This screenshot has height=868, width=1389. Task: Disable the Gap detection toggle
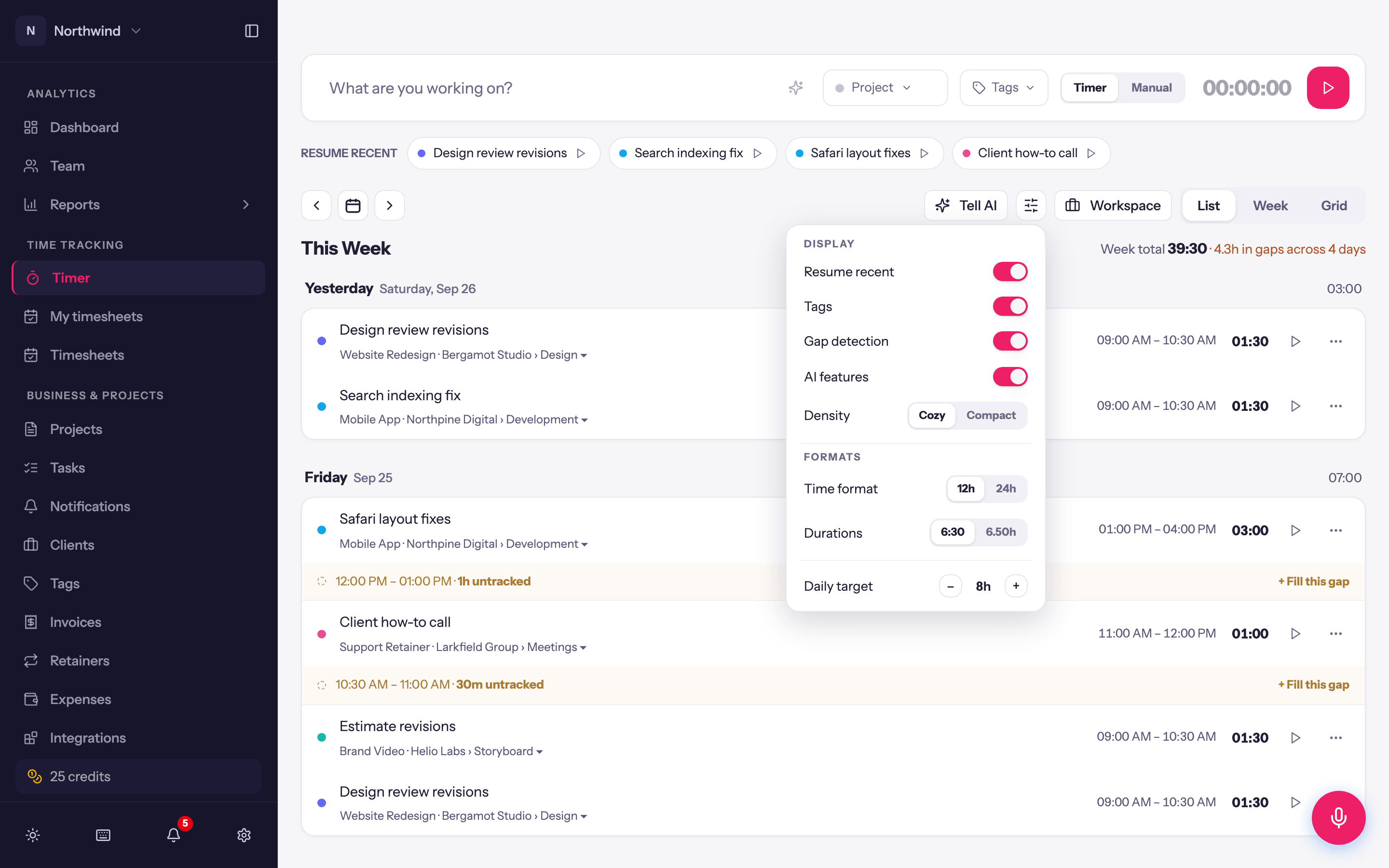tap(1010, 341)
